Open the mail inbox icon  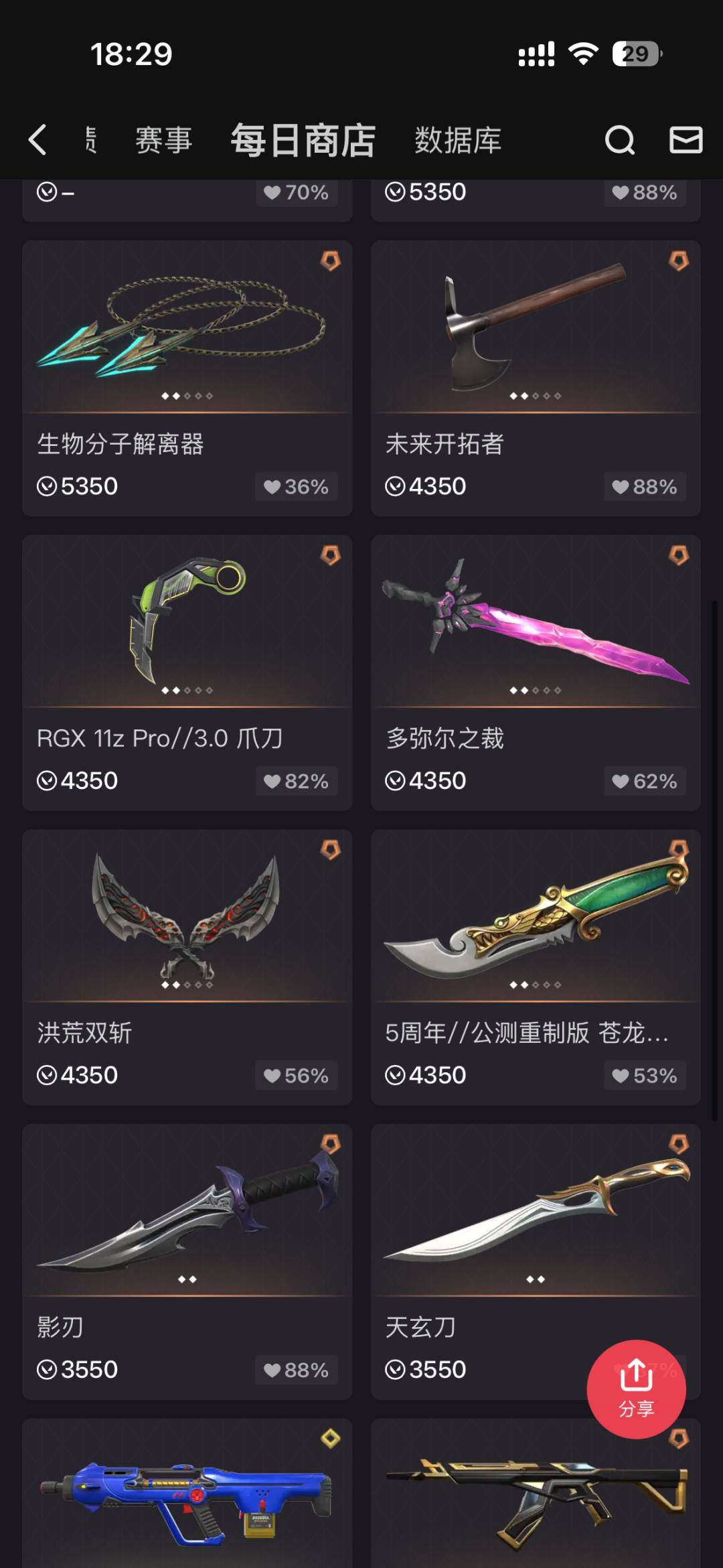click(x=686, y=140)
